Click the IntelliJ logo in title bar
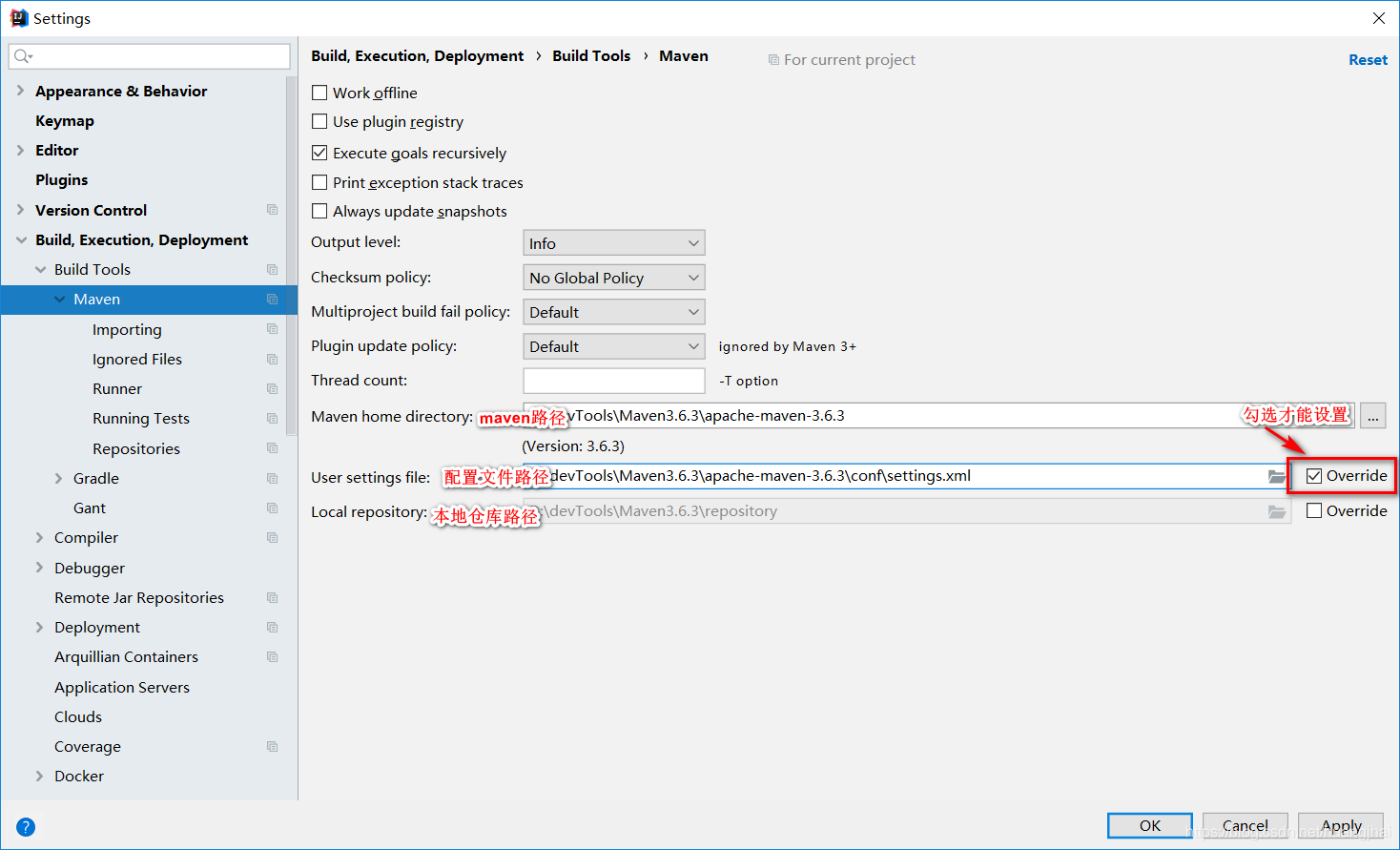 pos(18,18)
